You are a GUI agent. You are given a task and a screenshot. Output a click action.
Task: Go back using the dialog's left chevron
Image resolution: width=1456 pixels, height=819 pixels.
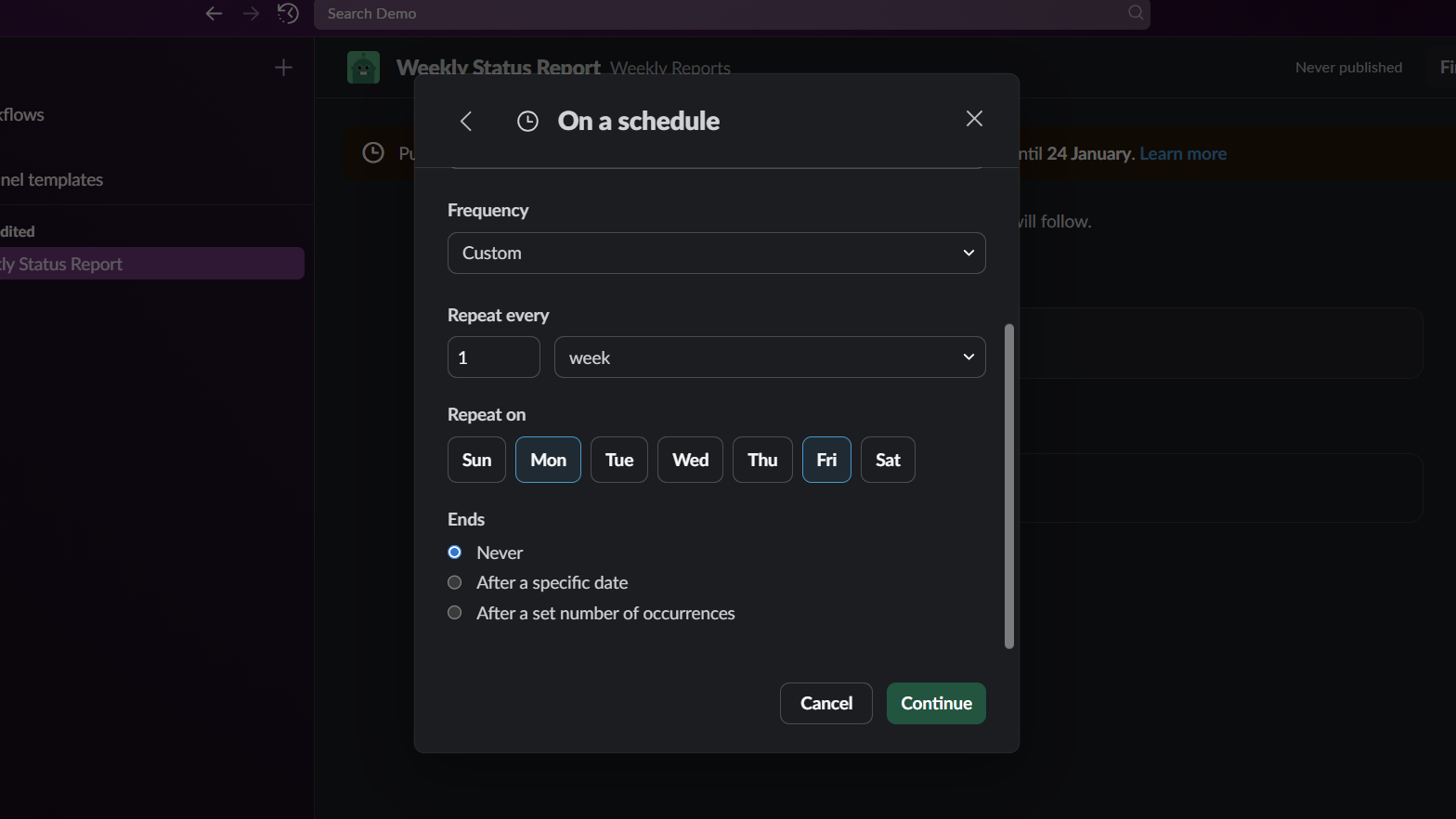click(466, 121)
